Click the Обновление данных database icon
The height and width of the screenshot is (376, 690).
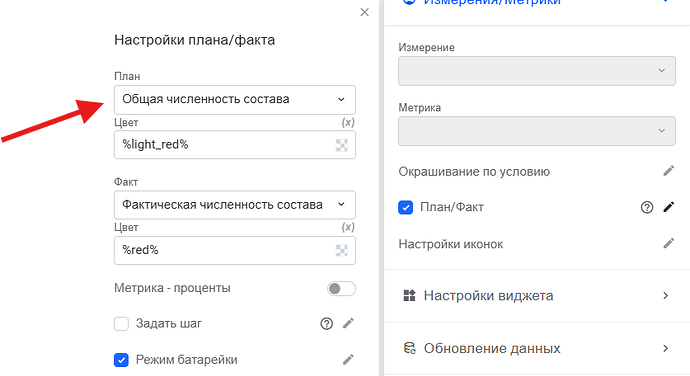pyautogui.click(x=409, y=348)
